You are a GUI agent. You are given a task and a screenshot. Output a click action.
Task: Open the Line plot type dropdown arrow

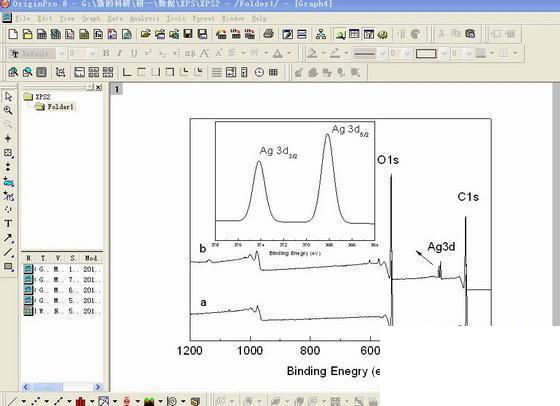24,402
